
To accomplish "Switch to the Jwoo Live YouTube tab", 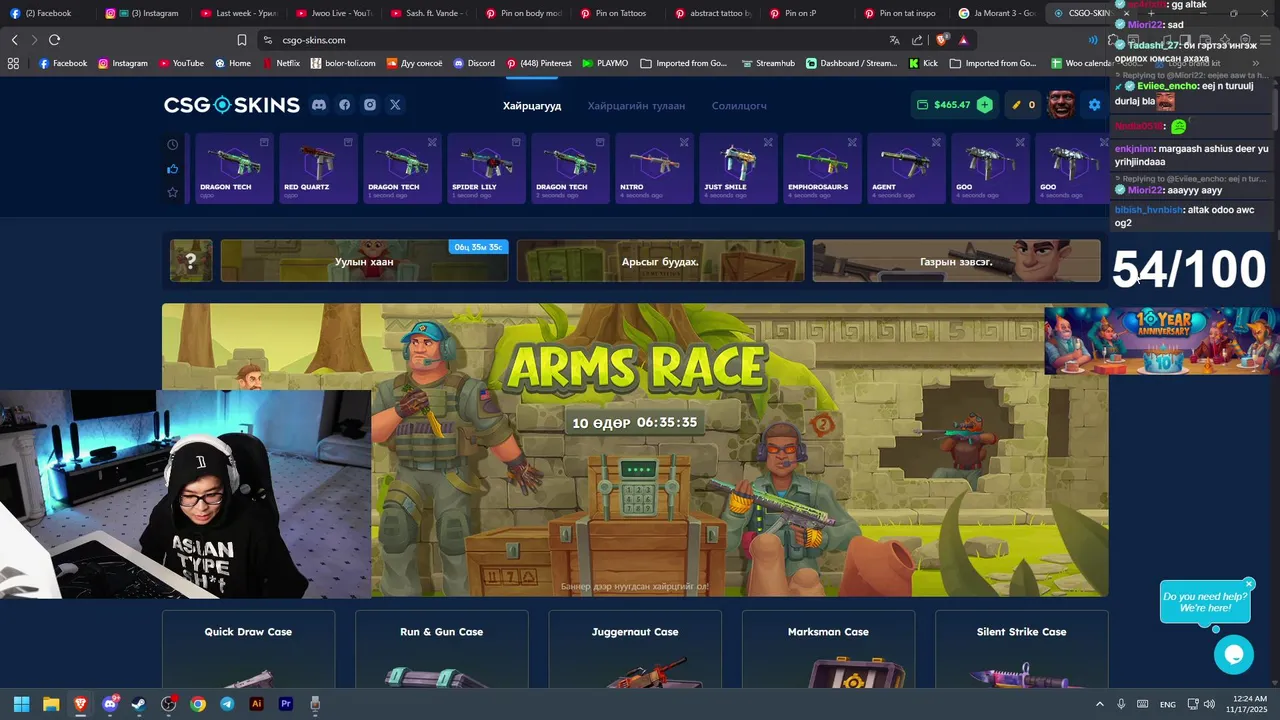I will (x=334, y=13).
